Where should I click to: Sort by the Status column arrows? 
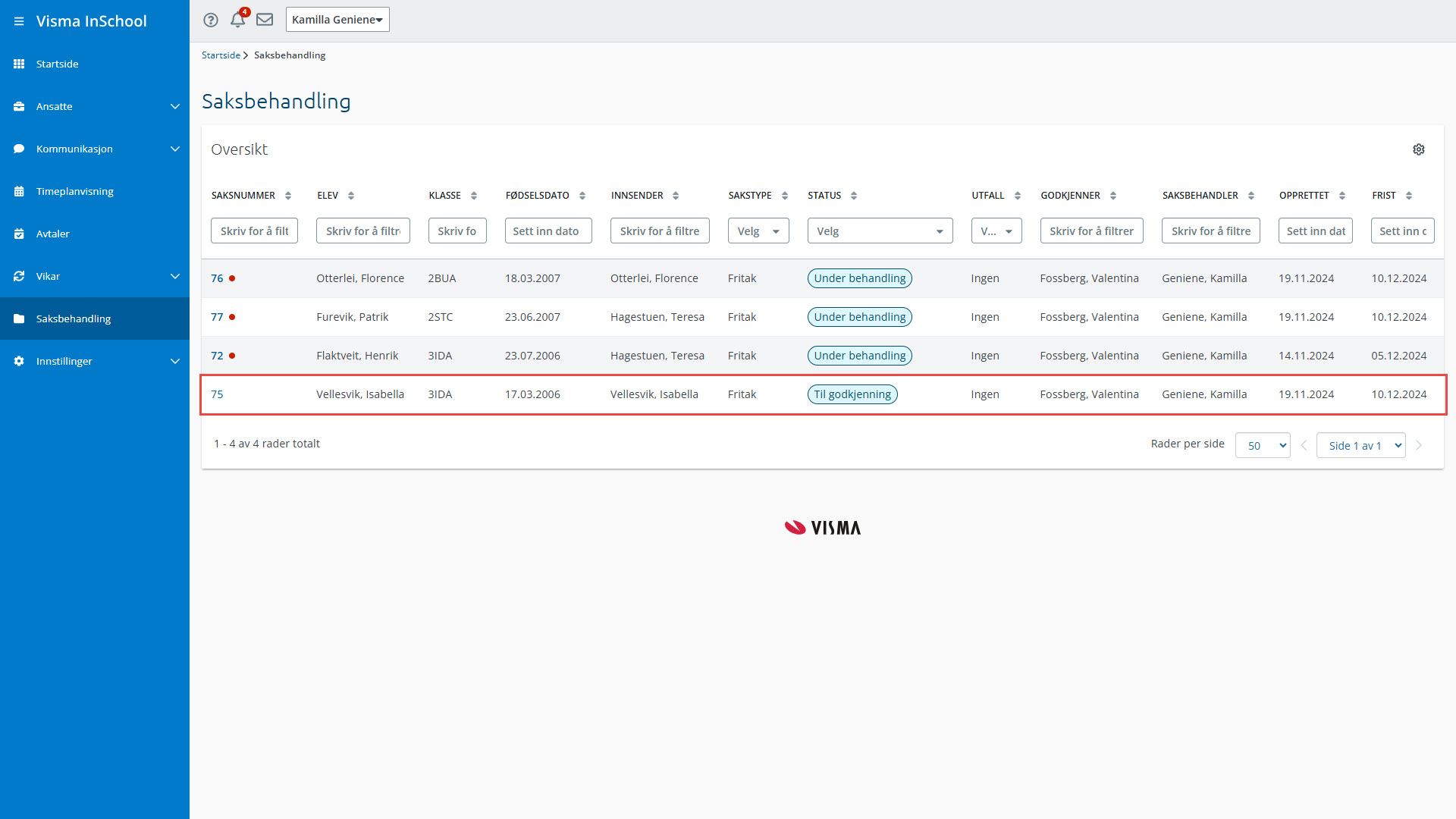(854, 196)
